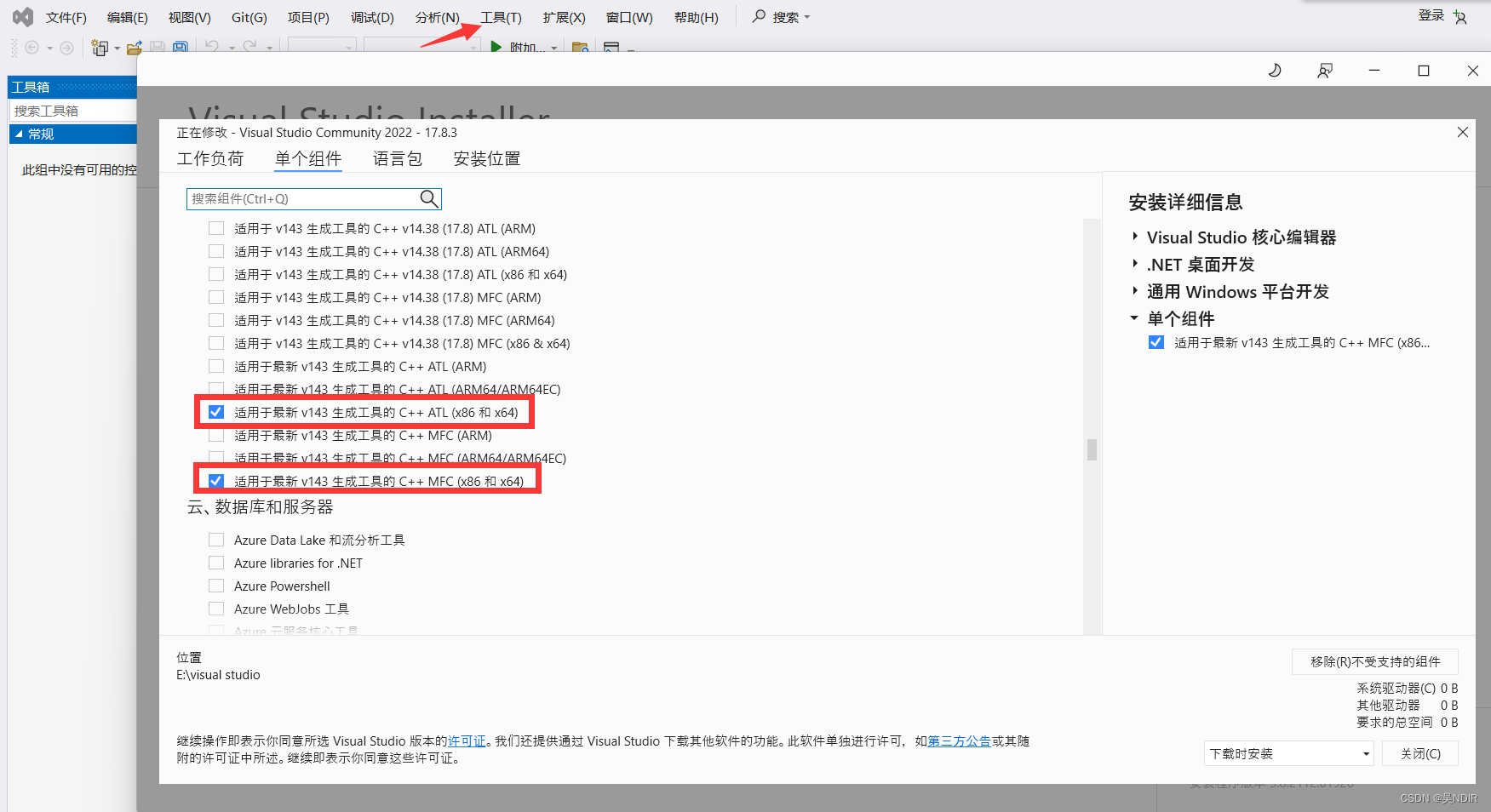Image resolution: width=1491 pixels, height=812 pixels.
Task: Uncheck MFC item in installation details
Action: (x=1156, y=342)
